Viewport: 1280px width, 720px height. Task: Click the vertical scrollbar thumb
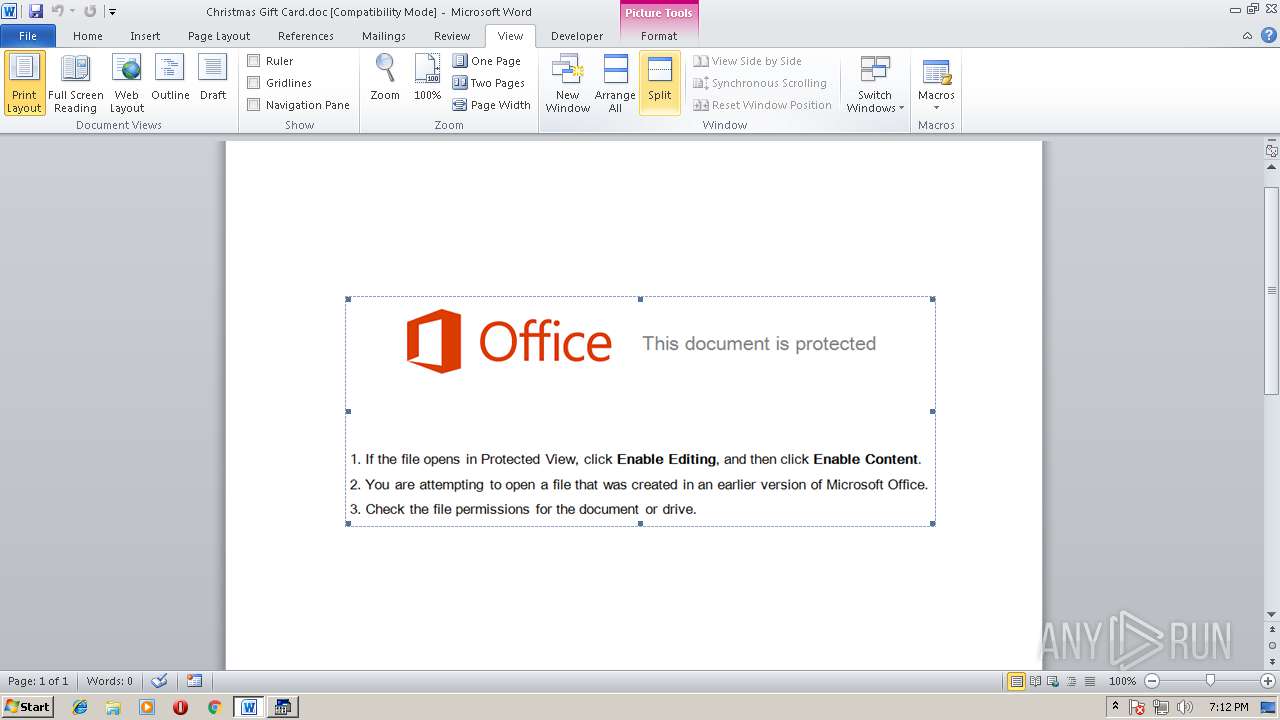(1272, 290)
